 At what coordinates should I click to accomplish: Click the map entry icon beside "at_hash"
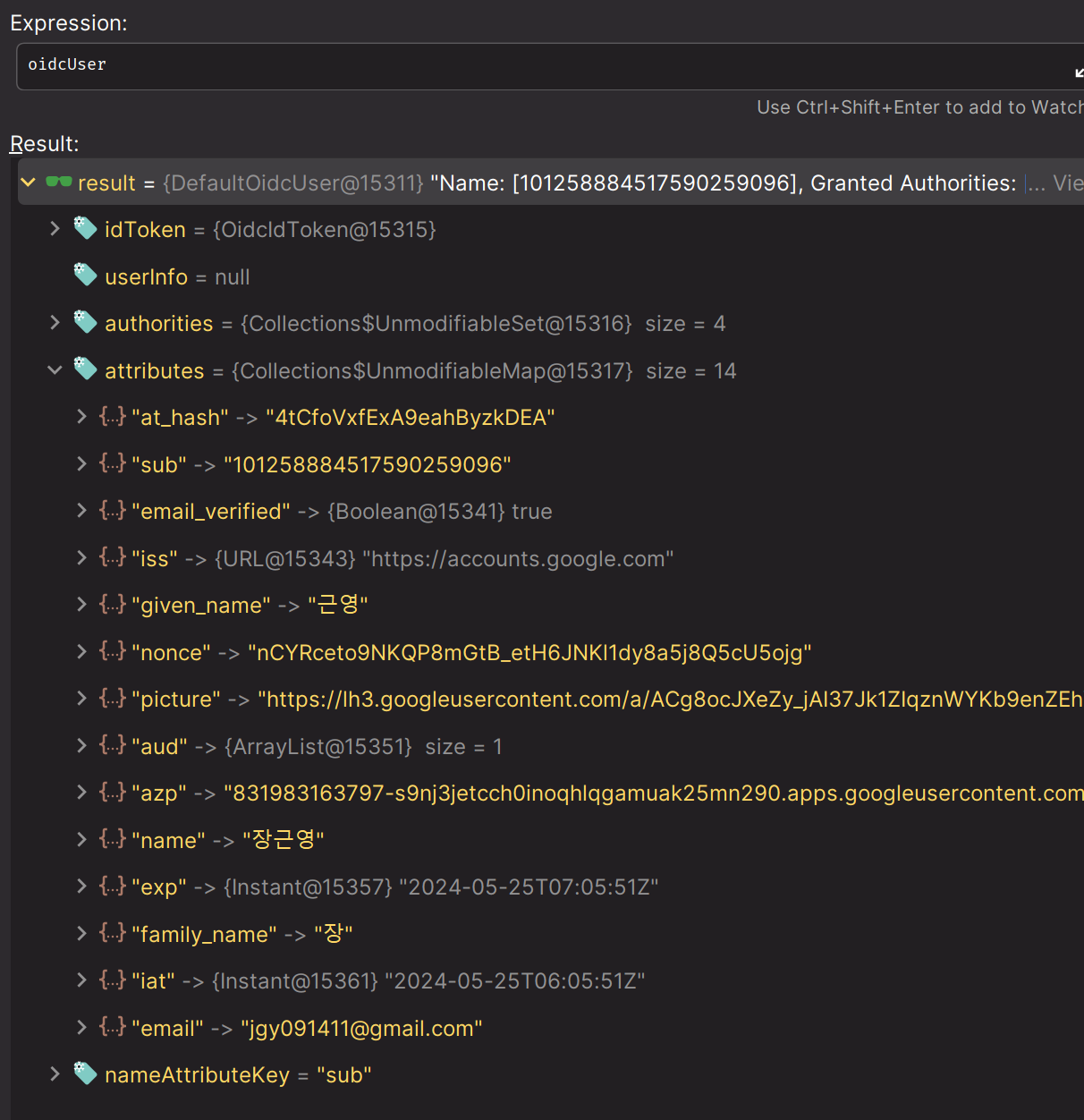[x=113, y=417]
